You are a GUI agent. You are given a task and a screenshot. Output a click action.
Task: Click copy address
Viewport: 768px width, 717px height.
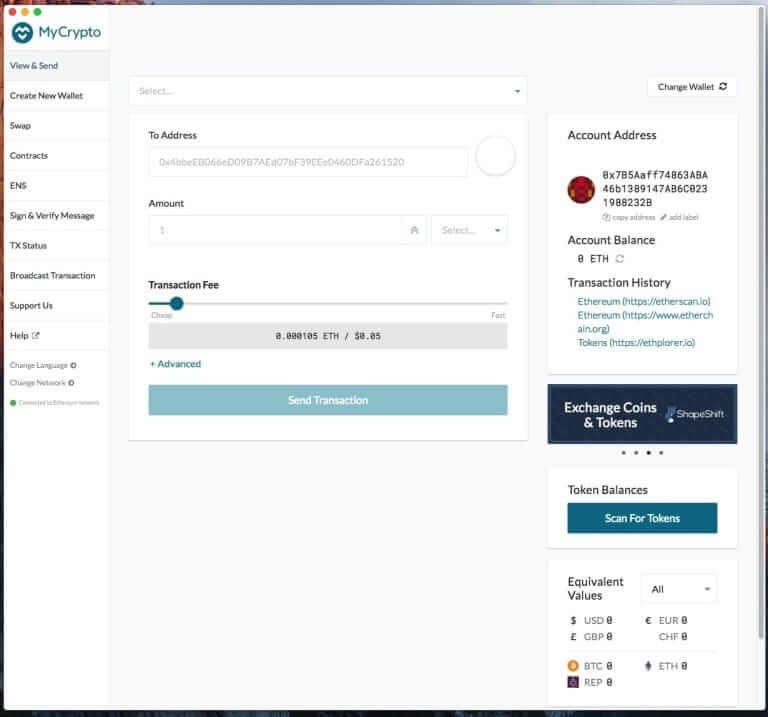pyautogui.click(x=629, y=217)
